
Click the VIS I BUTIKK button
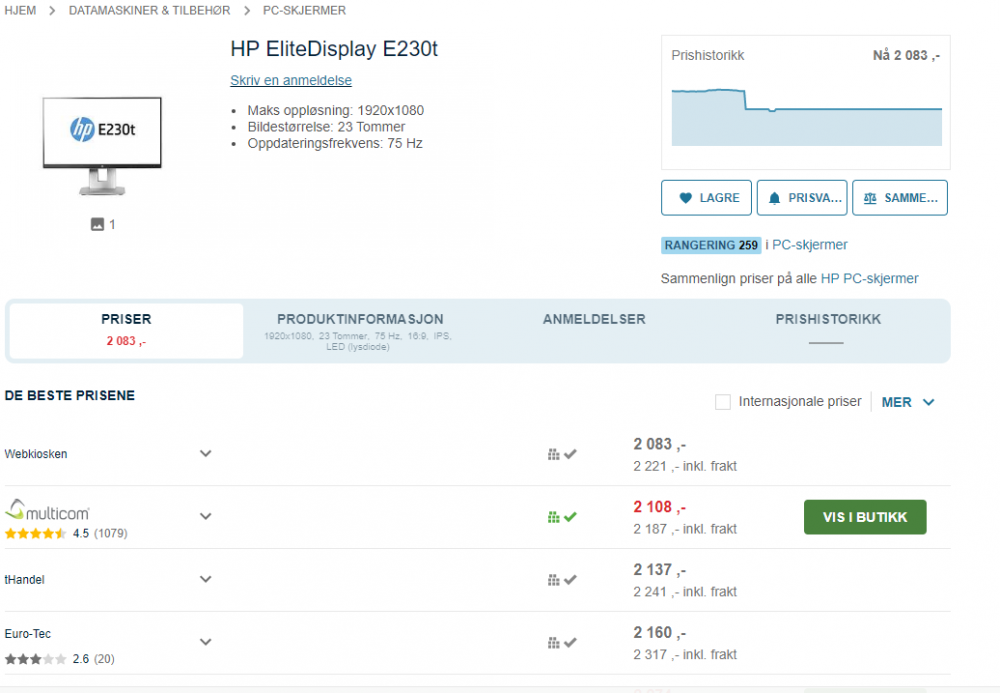pos(865,517)
